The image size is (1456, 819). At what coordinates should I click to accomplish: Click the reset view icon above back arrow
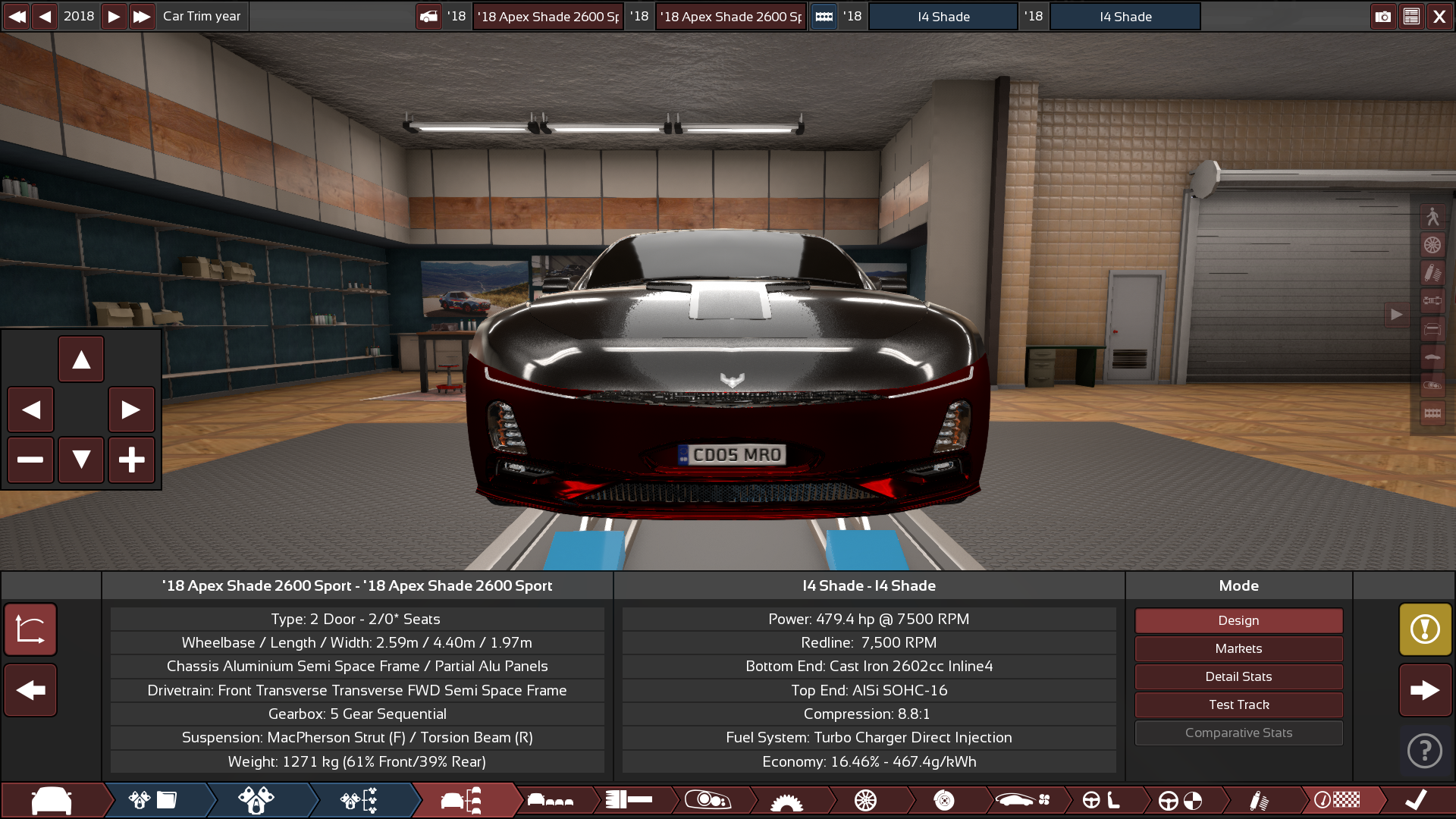click(x=30, y=629)
